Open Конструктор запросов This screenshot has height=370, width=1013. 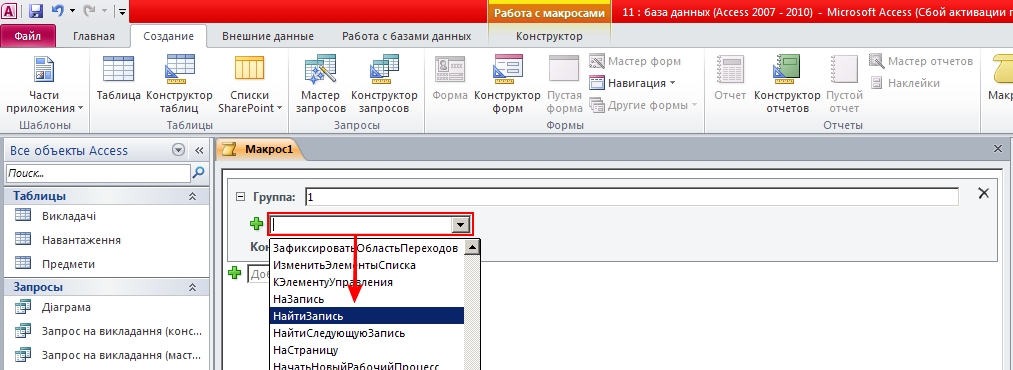pos(384,85)
